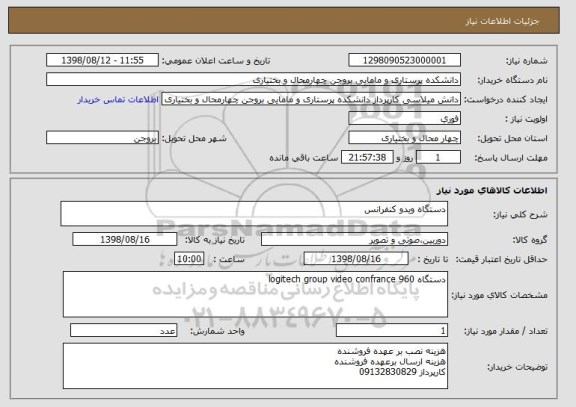Click the label حداقل تاریخ اعتبار قیمت
Image resolution: width=576 pixels, height=407 pixels.
pyautogui.click(x=501, y=259)
